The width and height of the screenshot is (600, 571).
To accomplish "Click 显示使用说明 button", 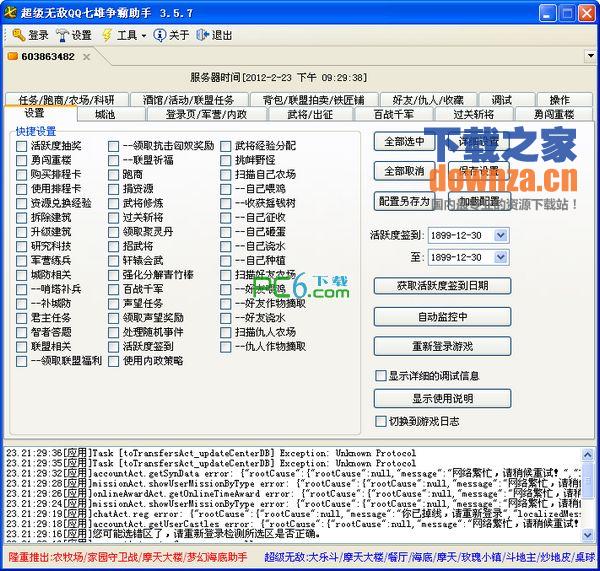I will pos(442,398).
